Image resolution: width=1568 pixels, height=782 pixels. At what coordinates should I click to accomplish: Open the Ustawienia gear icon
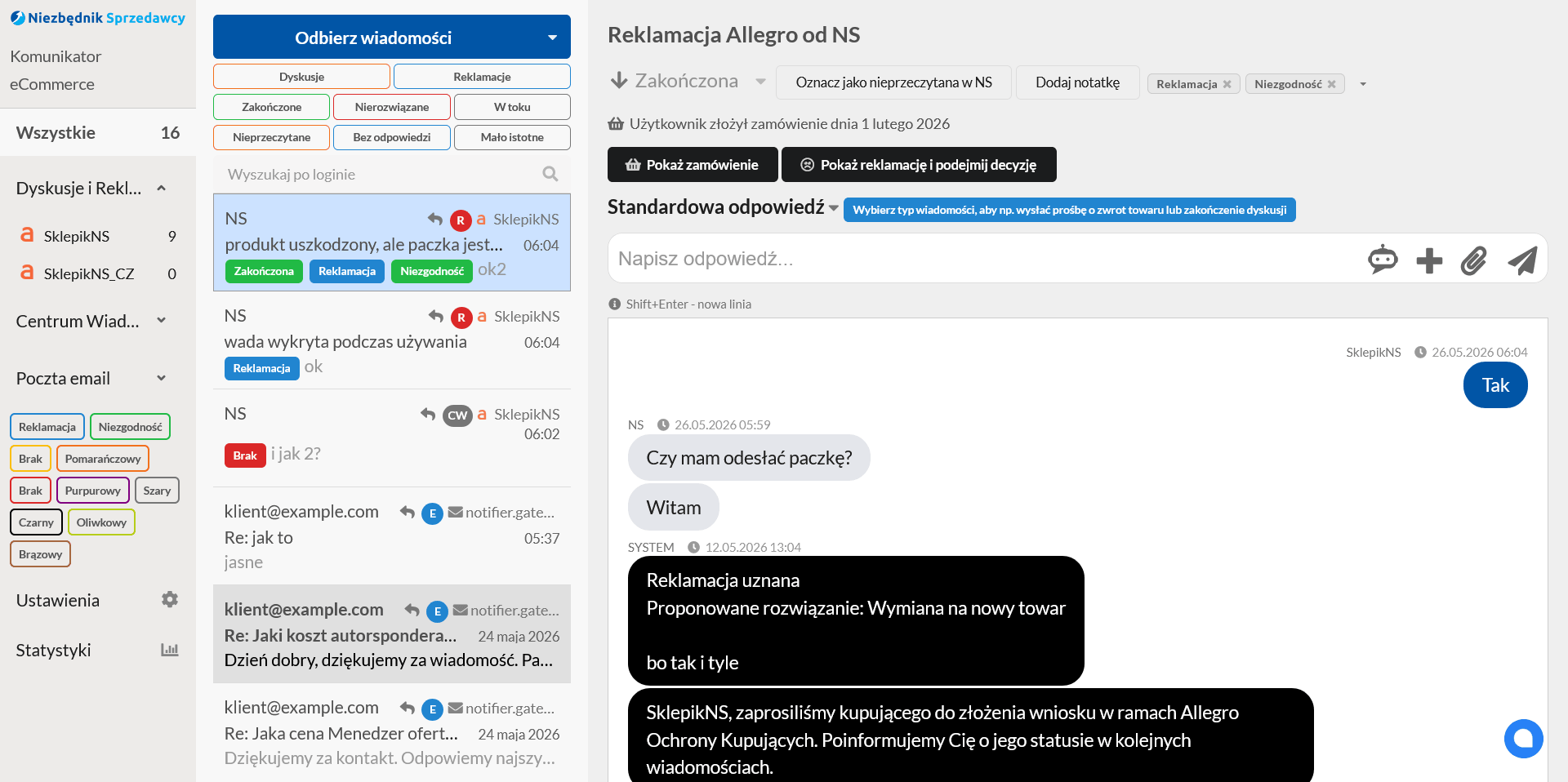170,600
